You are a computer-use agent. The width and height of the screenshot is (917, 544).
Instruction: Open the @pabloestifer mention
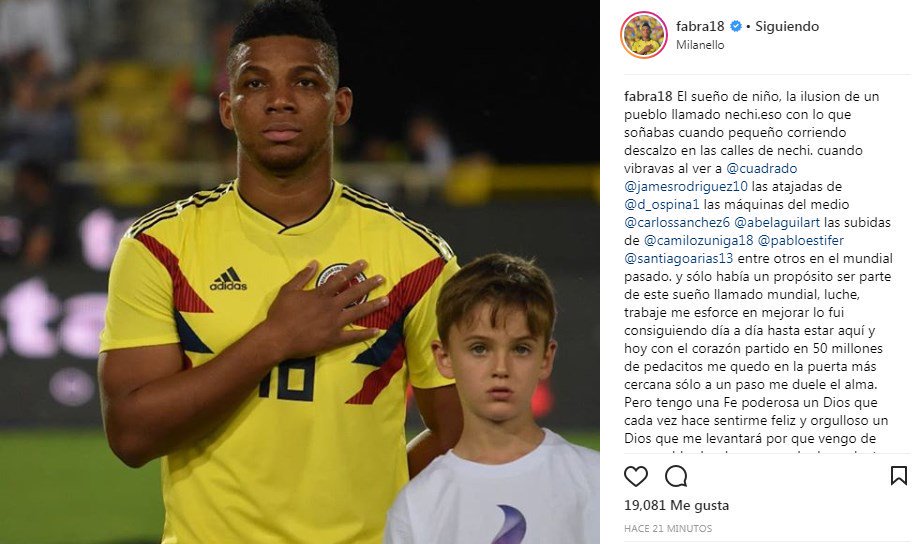[x=801, y=240]
